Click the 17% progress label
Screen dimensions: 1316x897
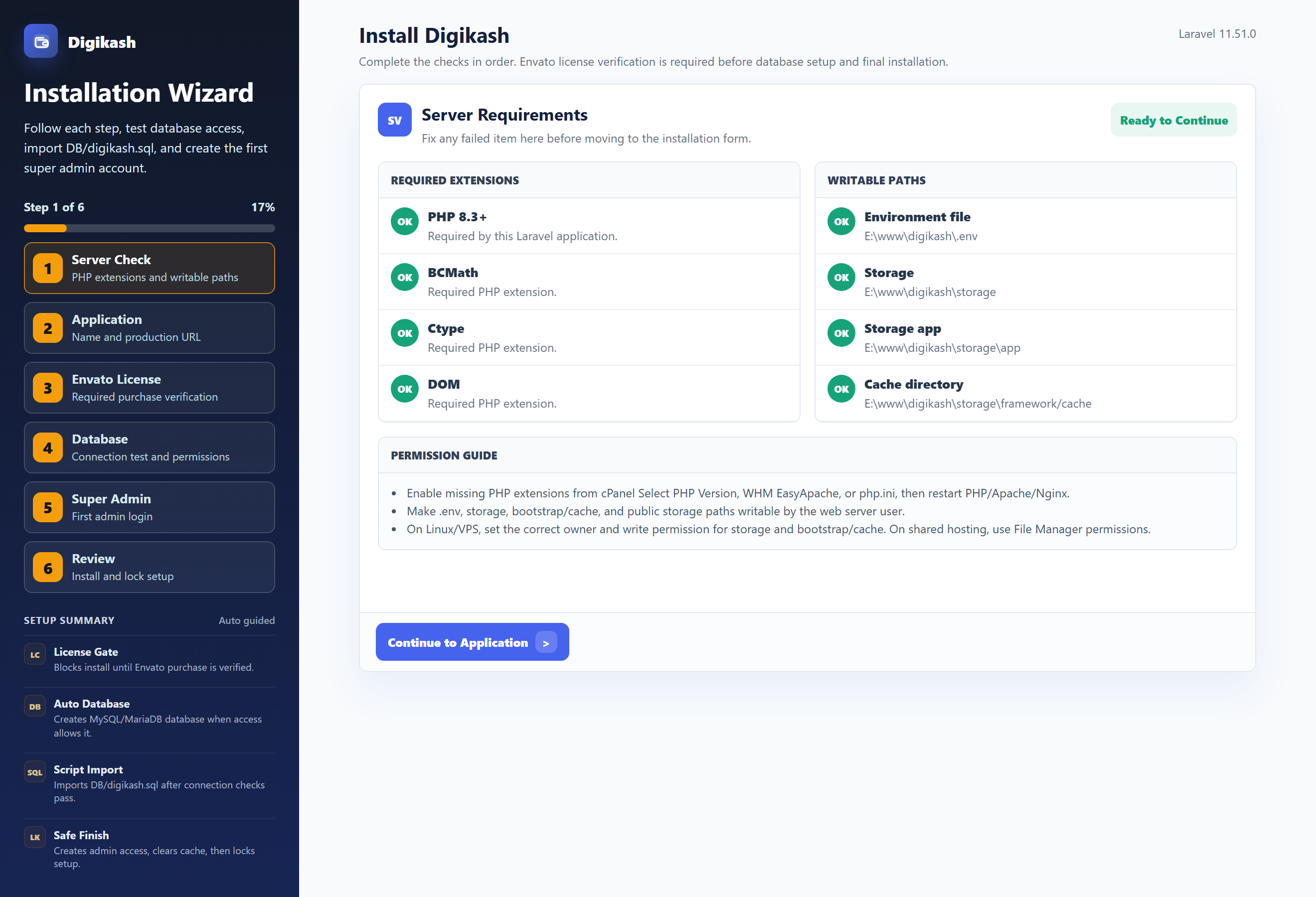(x=263, y=207)
